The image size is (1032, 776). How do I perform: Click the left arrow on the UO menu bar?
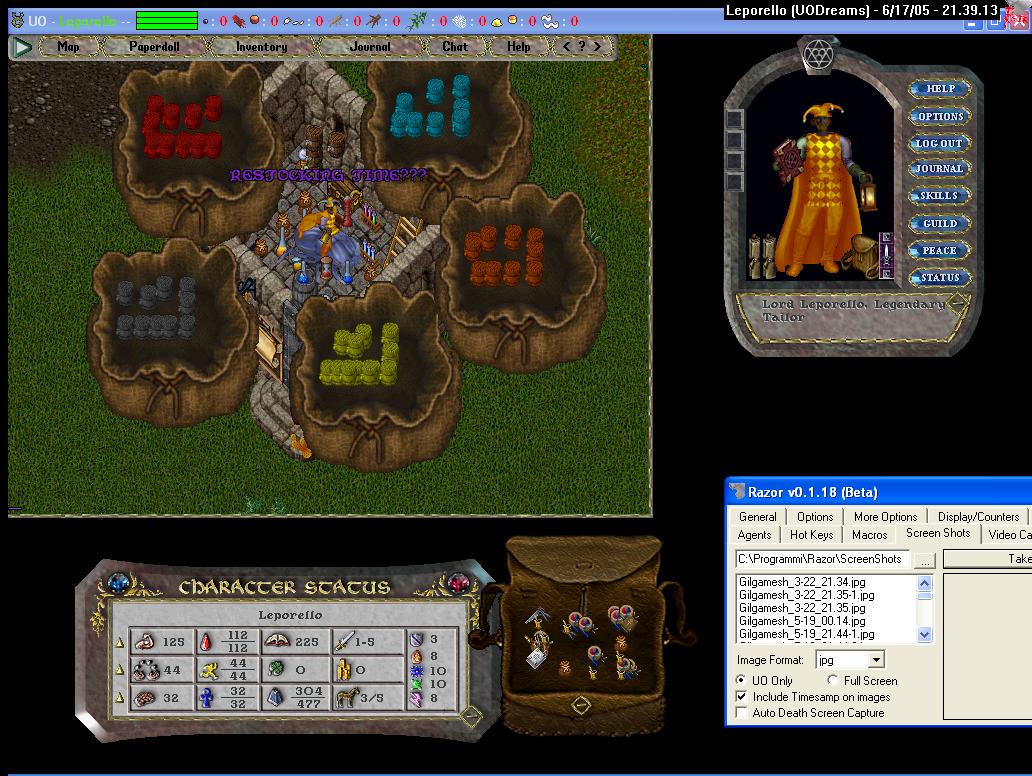566,47
